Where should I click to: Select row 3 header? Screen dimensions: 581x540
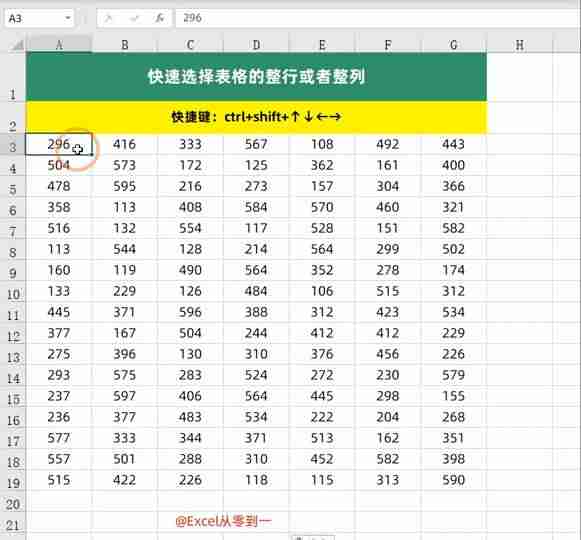[x=13, y=144]
